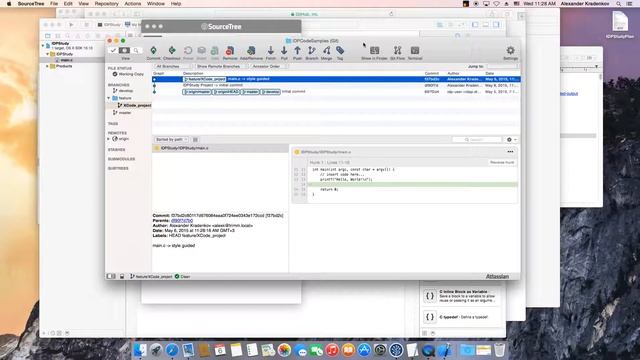The image size is (640, 360).
Task: Open the Window menu
Action: tap(156, 4)
